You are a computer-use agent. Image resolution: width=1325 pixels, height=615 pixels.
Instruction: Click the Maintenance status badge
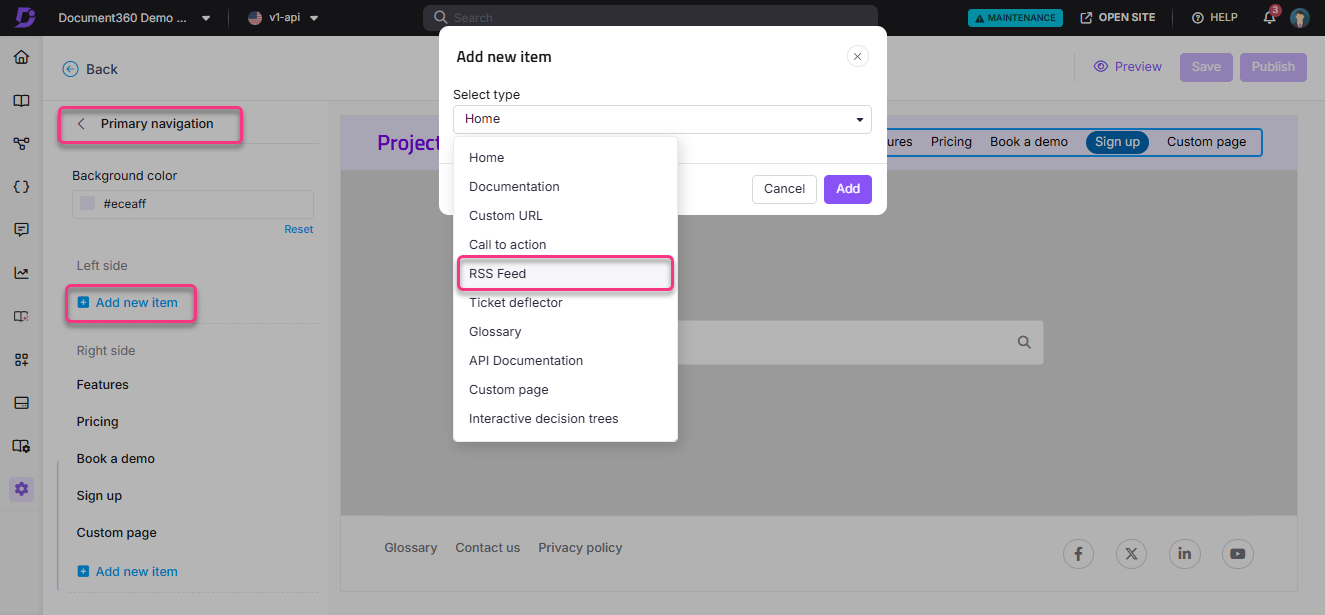(1015, 17)
